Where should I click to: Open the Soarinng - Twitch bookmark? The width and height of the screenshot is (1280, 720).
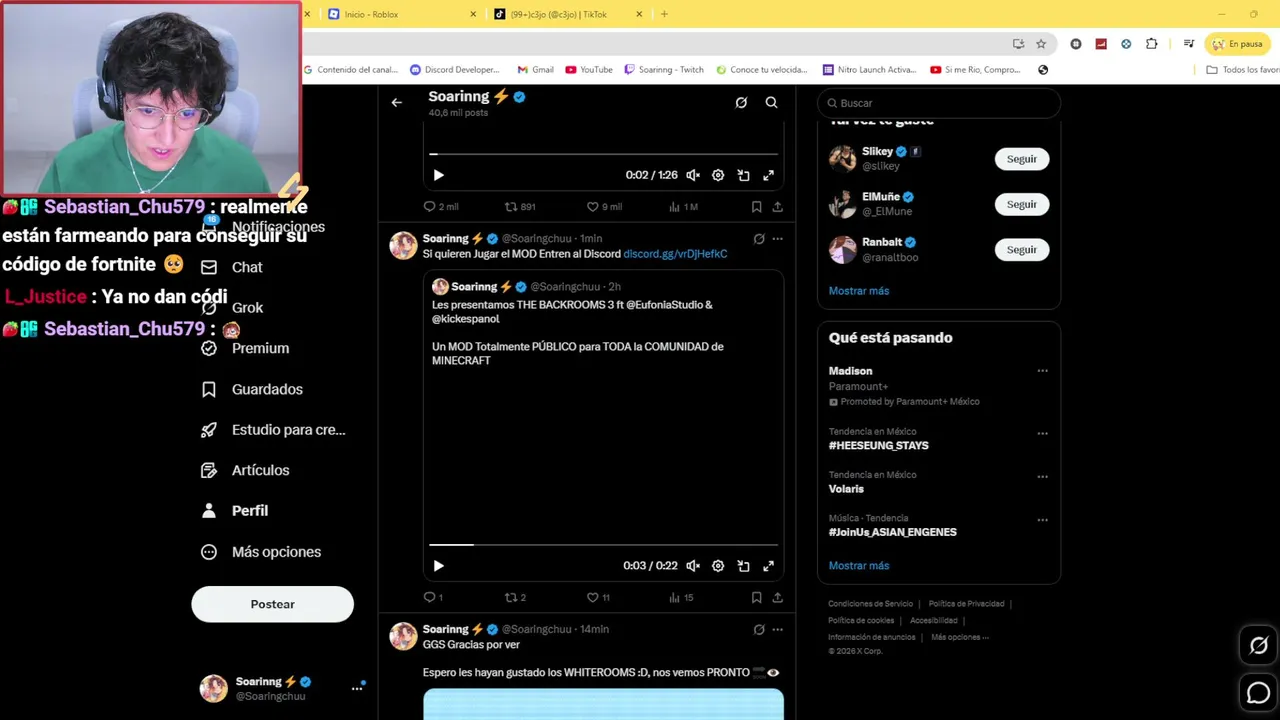(664, 70)
